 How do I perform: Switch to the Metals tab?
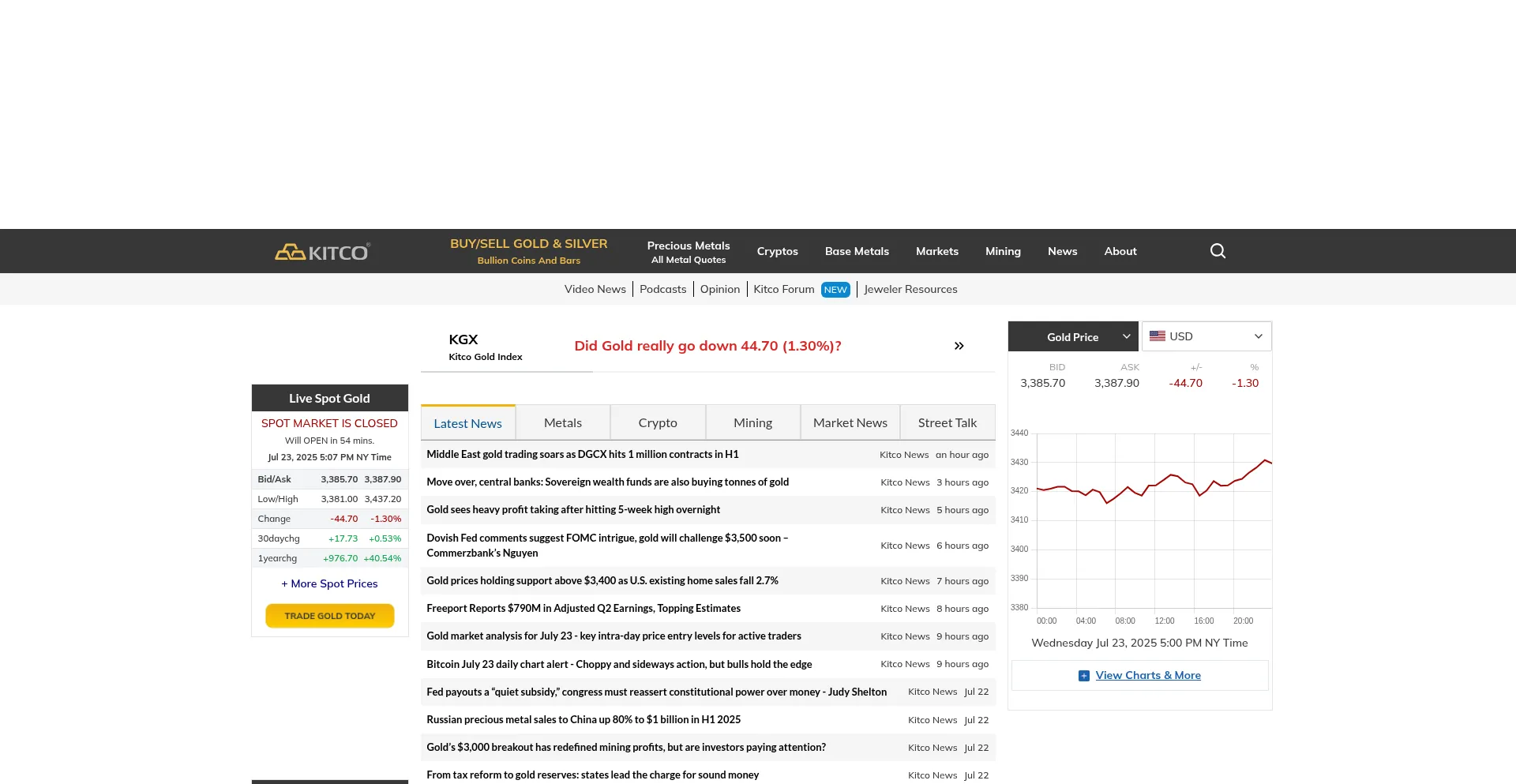(x=563, y=423)
